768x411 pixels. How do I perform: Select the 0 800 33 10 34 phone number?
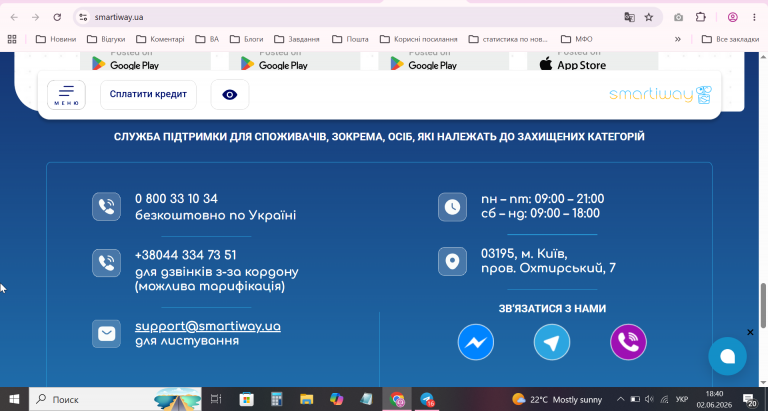coord(176,198)
